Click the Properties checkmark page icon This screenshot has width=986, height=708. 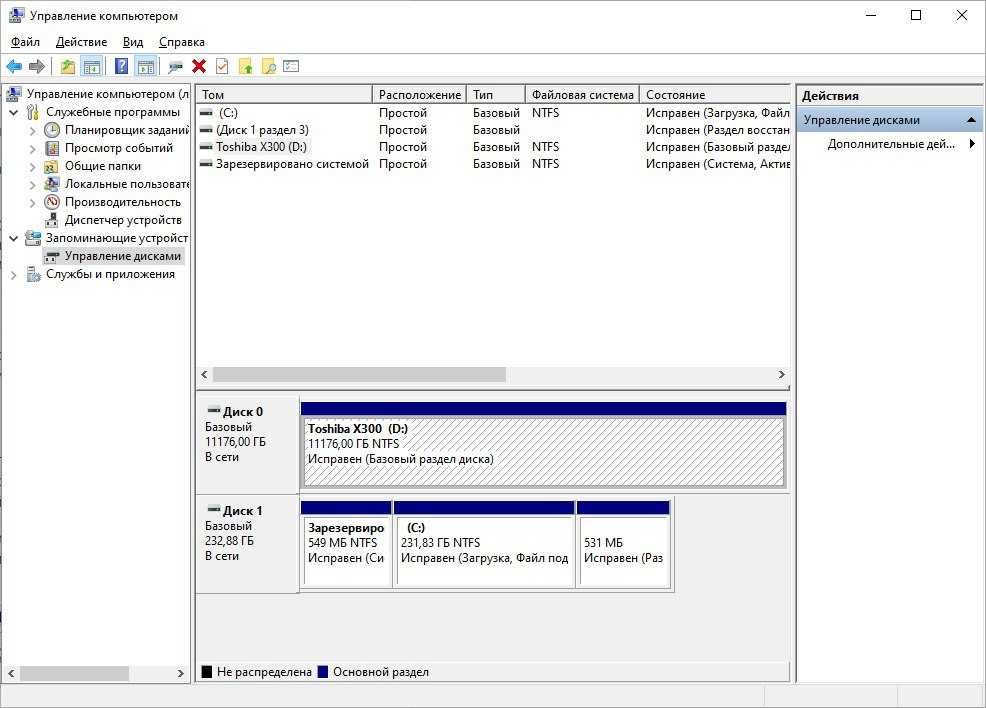[222, 67]
